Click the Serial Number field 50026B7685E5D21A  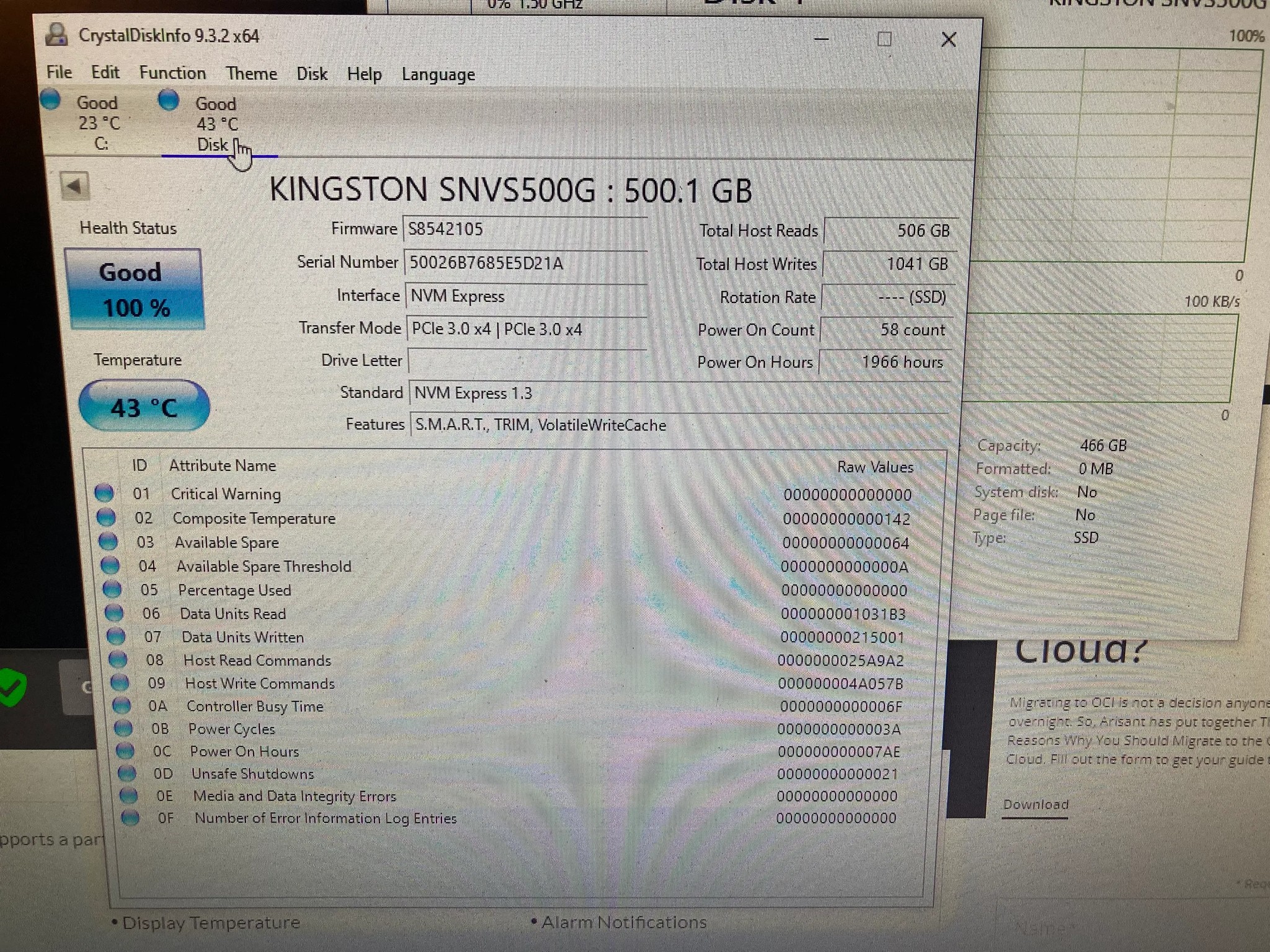525,263
